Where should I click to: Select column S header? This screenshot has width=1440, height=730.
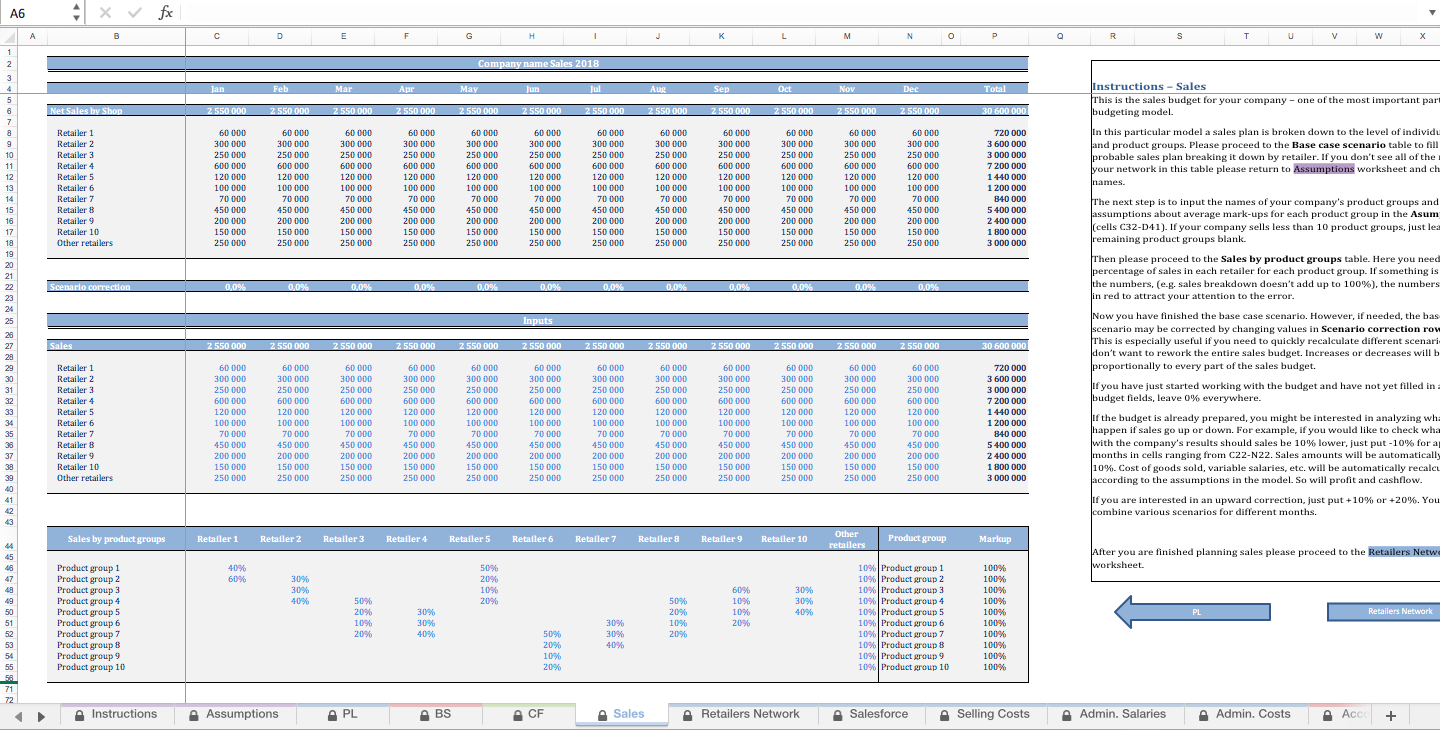point(1179,37)
